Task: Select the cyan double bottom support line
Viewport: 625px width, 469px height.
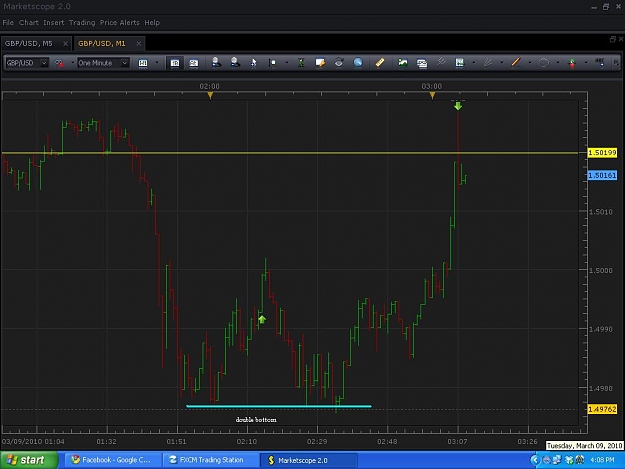Action: pos(279,406)
